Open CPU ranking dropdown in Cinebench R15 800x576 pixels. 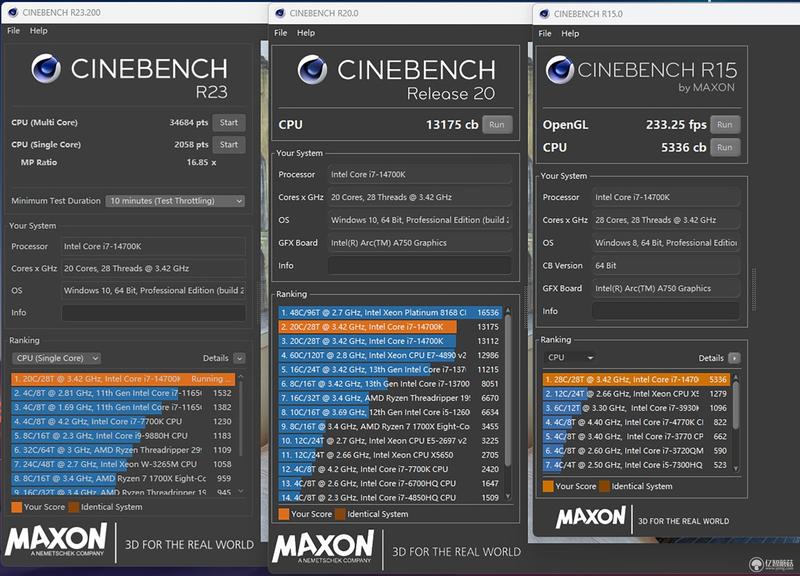(569, 358)
